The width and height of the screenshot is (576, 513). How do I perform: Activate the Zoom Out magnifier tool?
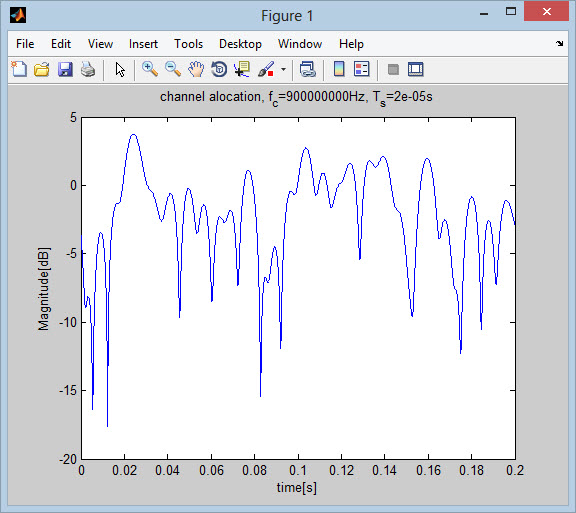click(x=173, y=69)
